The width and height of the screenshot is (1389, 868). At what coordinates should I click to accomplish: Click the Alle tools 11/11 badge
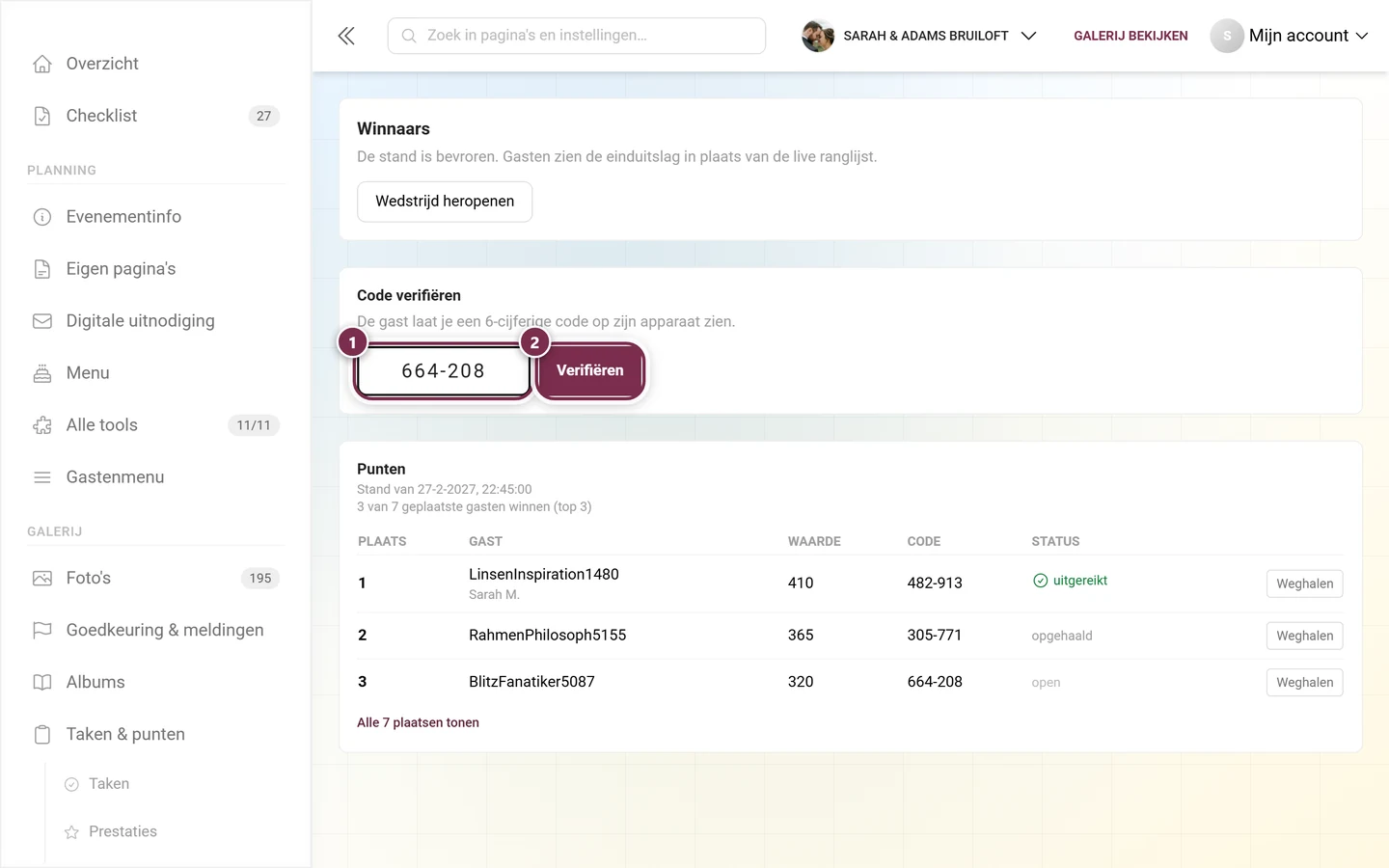[254, 425]
